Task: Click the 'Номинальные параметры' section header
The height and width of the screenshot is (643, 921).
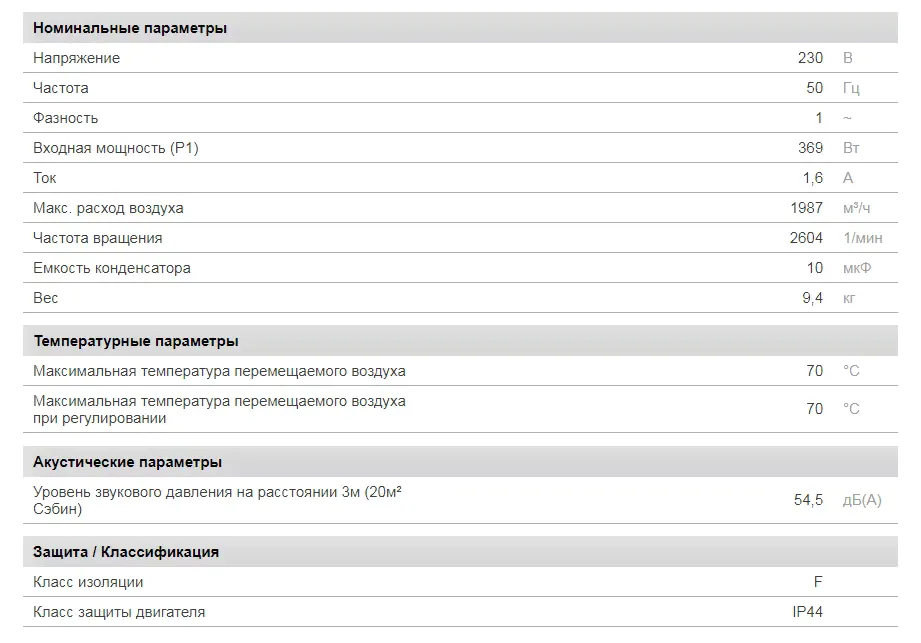Action: point(130,28)
